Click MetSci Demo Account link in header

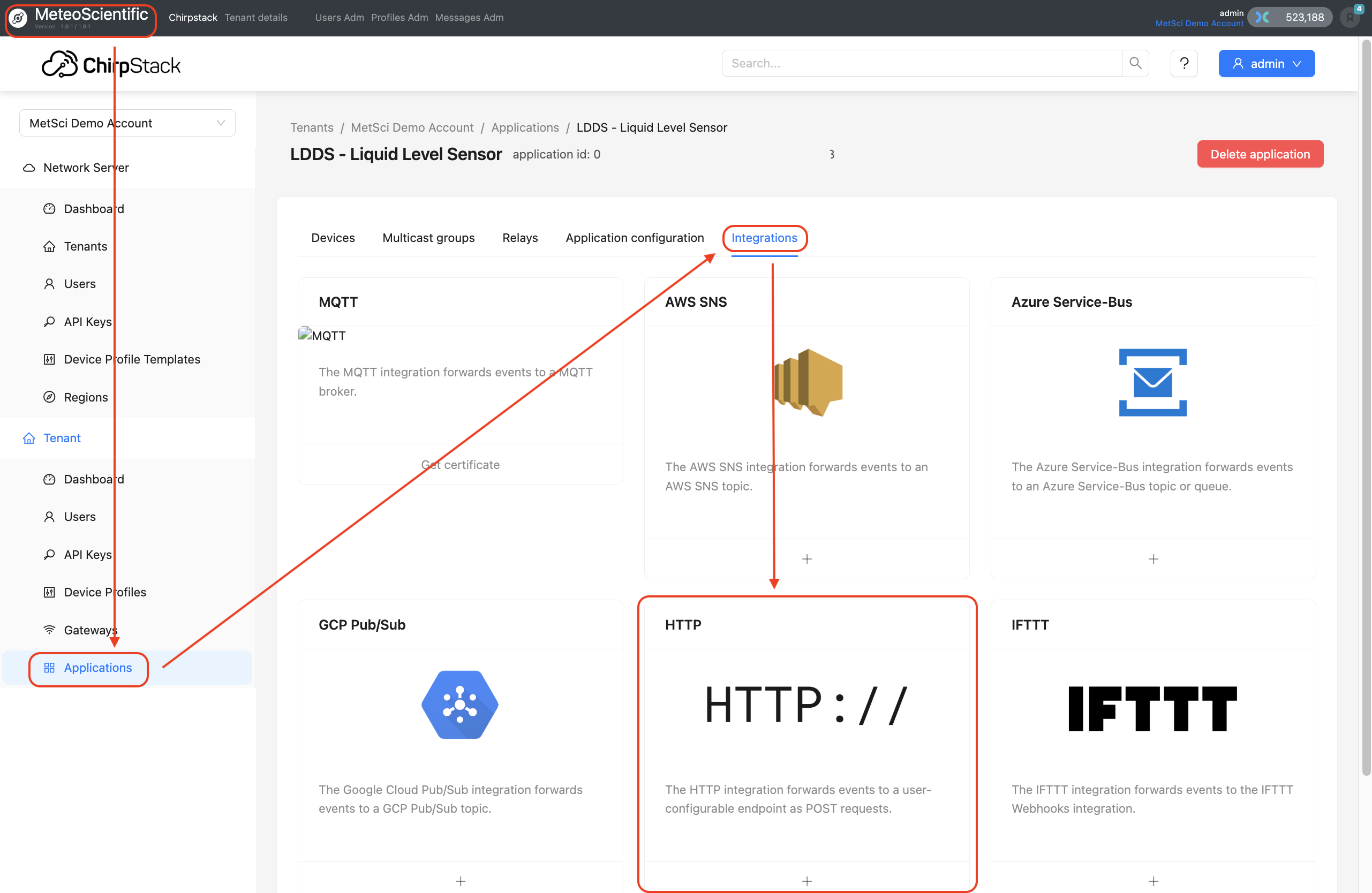tap(1200, 24)
